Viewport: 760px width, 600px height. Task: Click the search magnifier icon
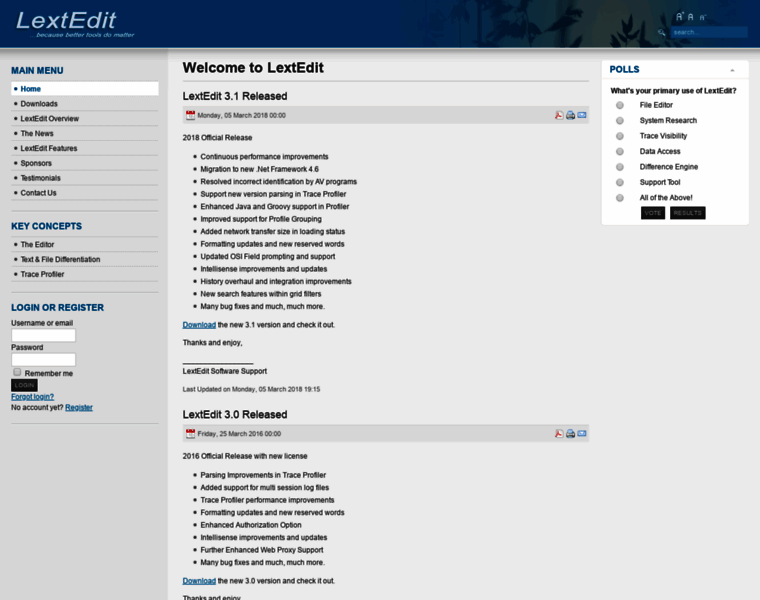point(662,32)
